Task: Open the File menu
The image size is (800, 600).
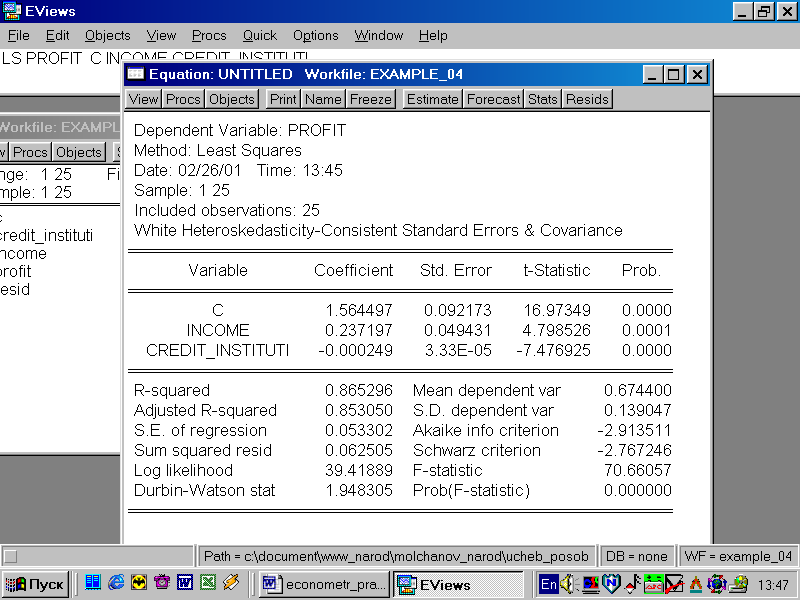Action: click(x=18, y=36)
